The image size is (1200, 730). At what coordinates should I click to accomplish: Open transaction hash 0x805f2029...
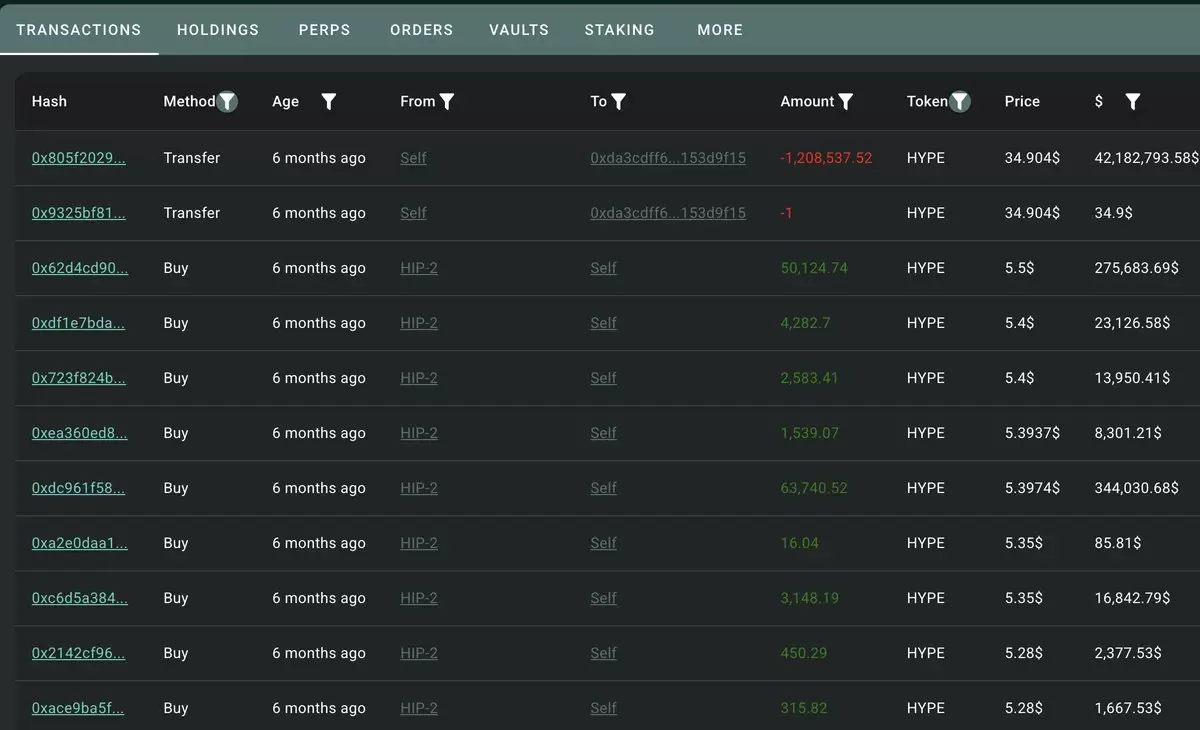[x=79, y=158]
